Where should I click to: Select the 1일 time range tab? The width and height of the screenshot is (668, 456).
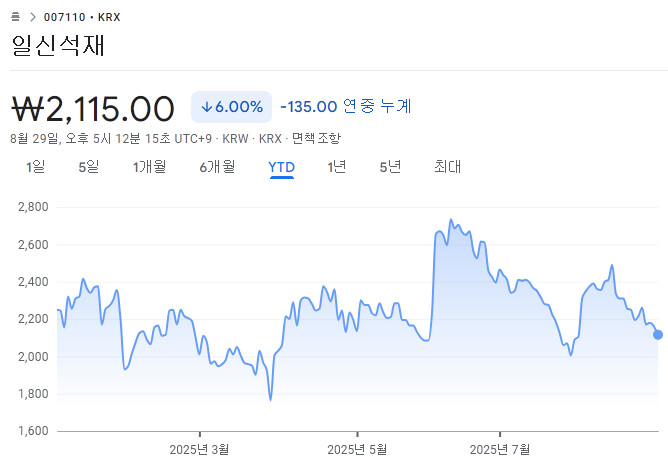click(36, 167)
